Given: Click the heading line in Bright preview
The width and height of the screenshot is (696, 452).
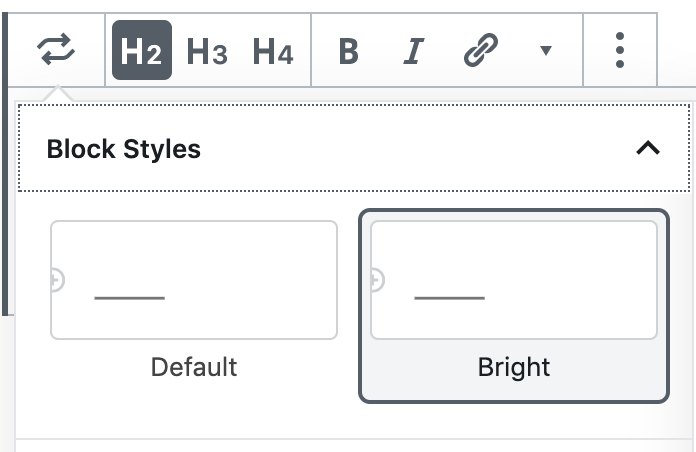Looking at the screenshot, I should coord(449,298).
